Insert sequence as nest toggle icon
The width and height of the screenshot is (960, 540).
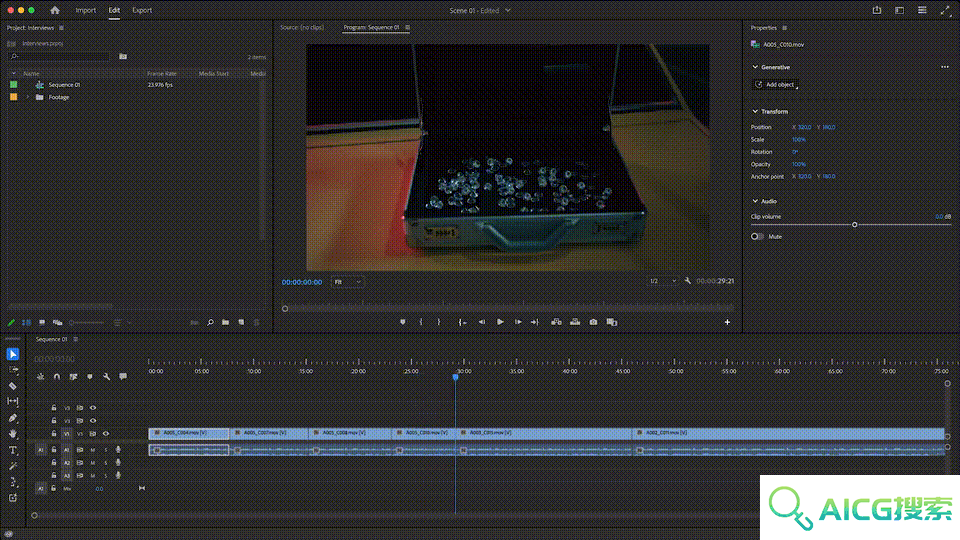pyautogui.click(x=40, y=377)
